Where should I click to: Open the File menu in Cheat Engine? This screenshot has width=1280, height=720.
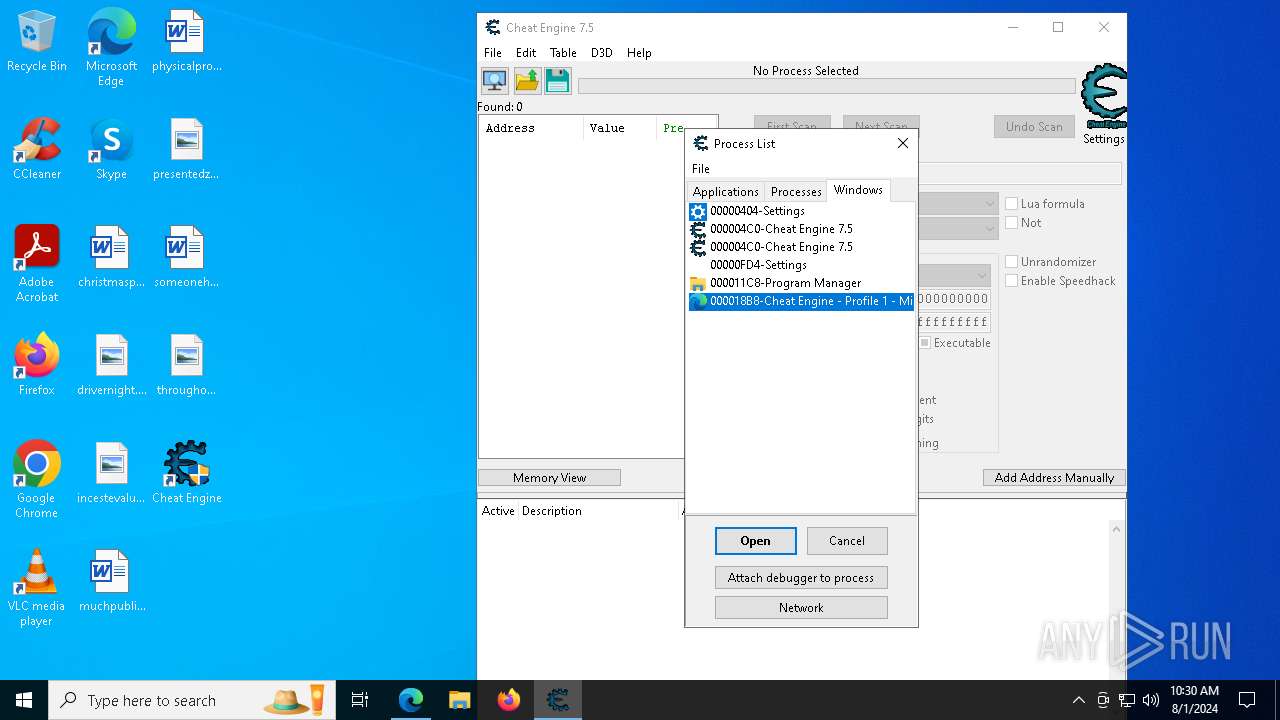[x=493, y=53]
